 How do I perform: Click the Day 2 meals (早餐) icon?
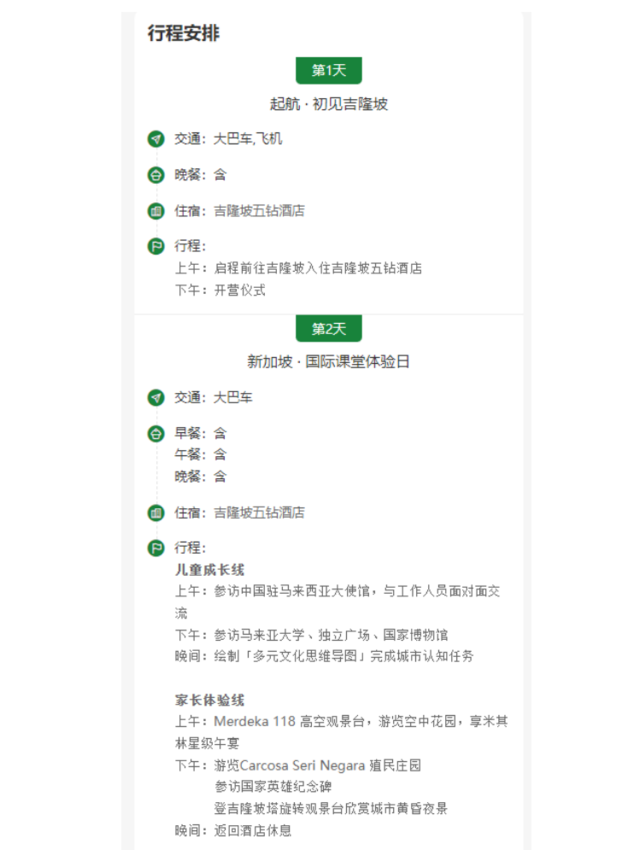click(156, 434)
